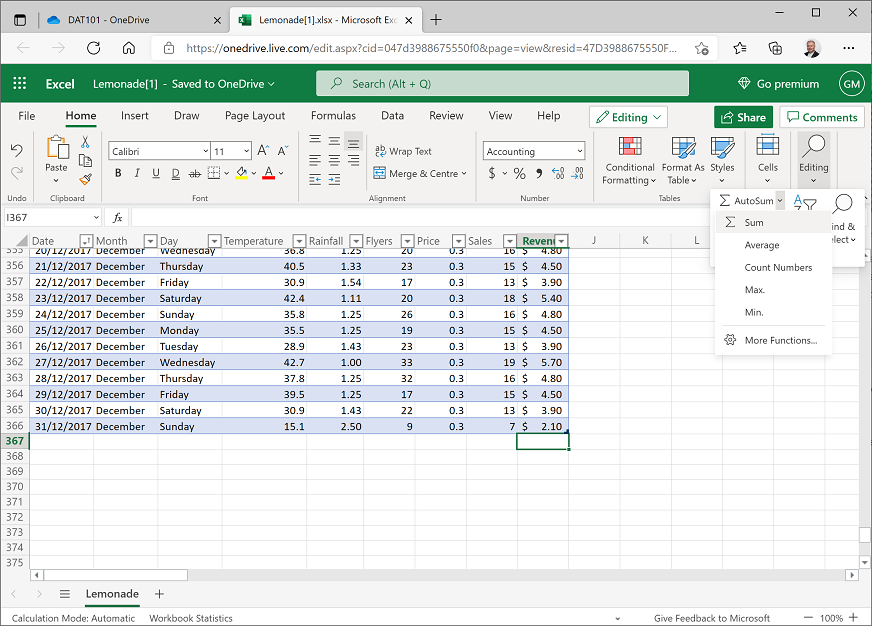
Task: Apply the yellow fill colour swatch
Action: pyautogui.click(x=241, y=174)
